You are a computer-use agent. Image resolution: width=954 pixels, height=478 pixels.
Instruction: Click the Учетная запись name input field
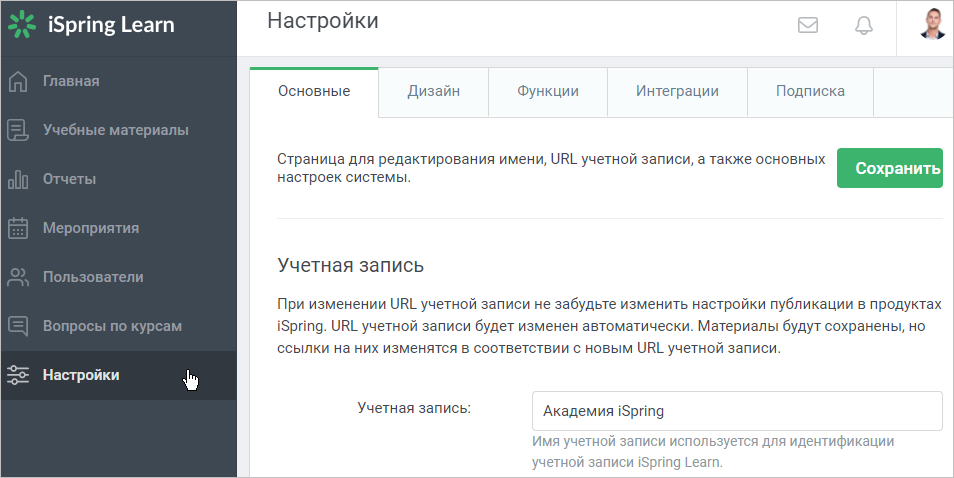737,411
